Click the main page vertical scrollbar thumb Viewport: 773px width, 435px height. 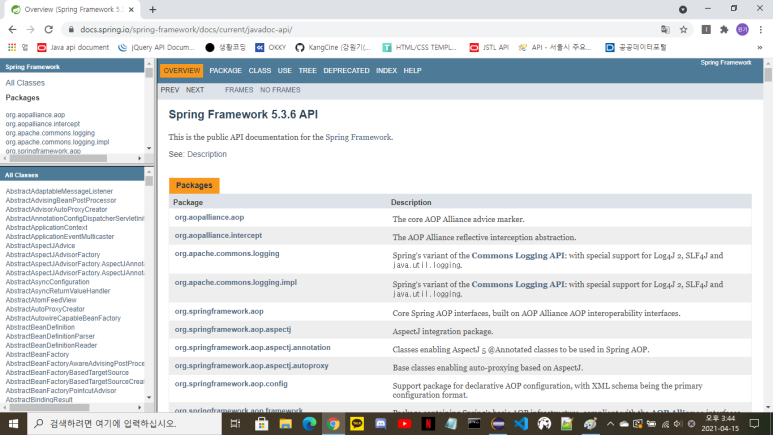(768, 75)
